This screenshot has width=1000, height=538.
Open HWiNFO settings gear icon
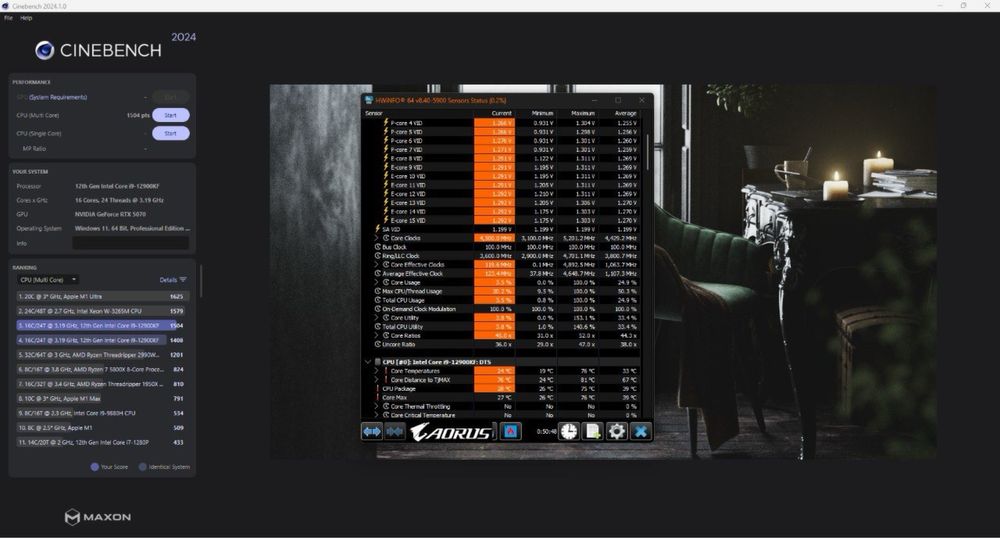pos(617,432)
